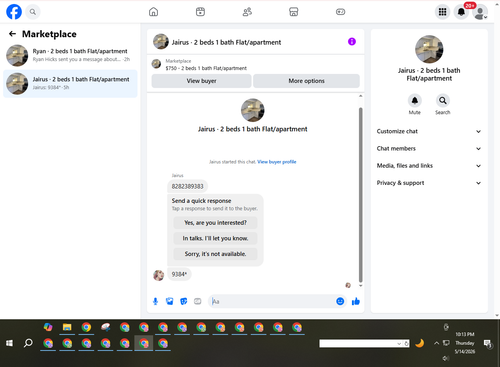Image resolution: width=500 pixels, height=367 pixels.
Task: Click the chat scroll up arrow
Action: [360, 96]
